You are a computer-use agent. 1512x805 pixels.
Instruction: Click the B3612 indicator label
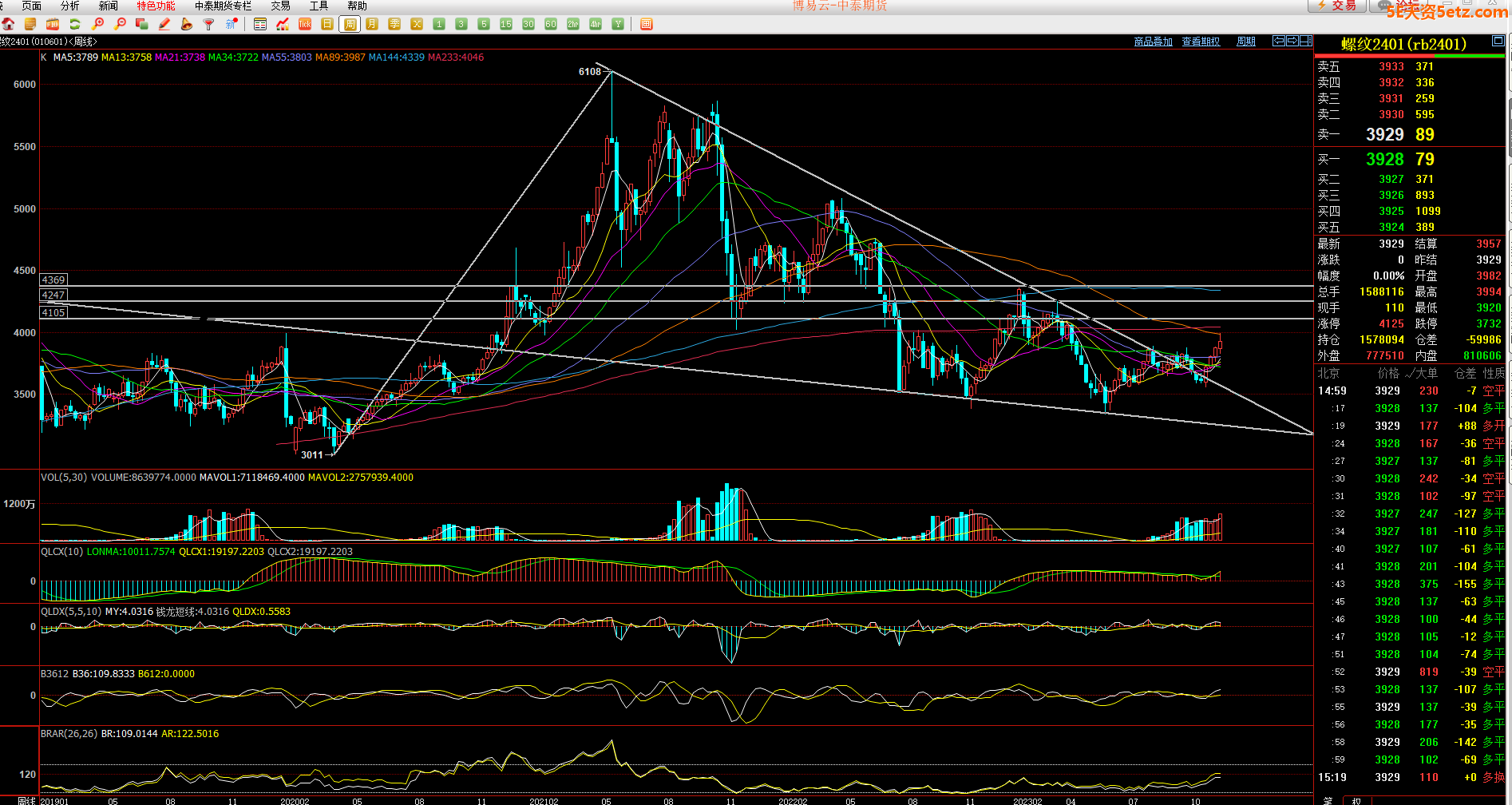(x=55, y=674)
